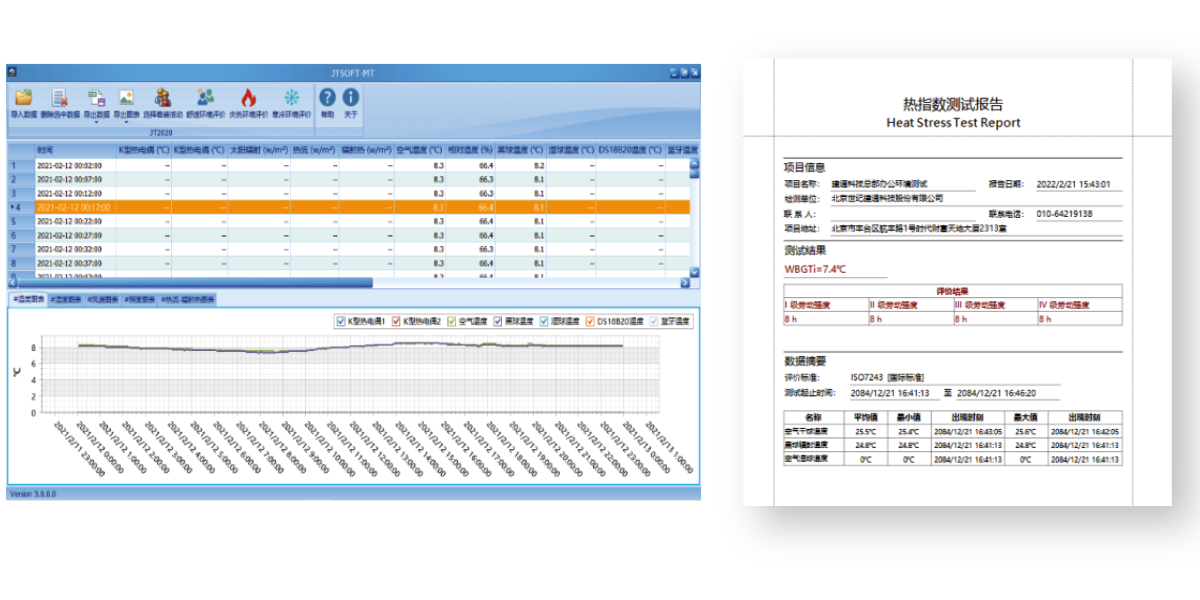This screenshot has width=1200, height=600.
Task: Click the 帮助 help question mark icon
Action: pos(327,98)
